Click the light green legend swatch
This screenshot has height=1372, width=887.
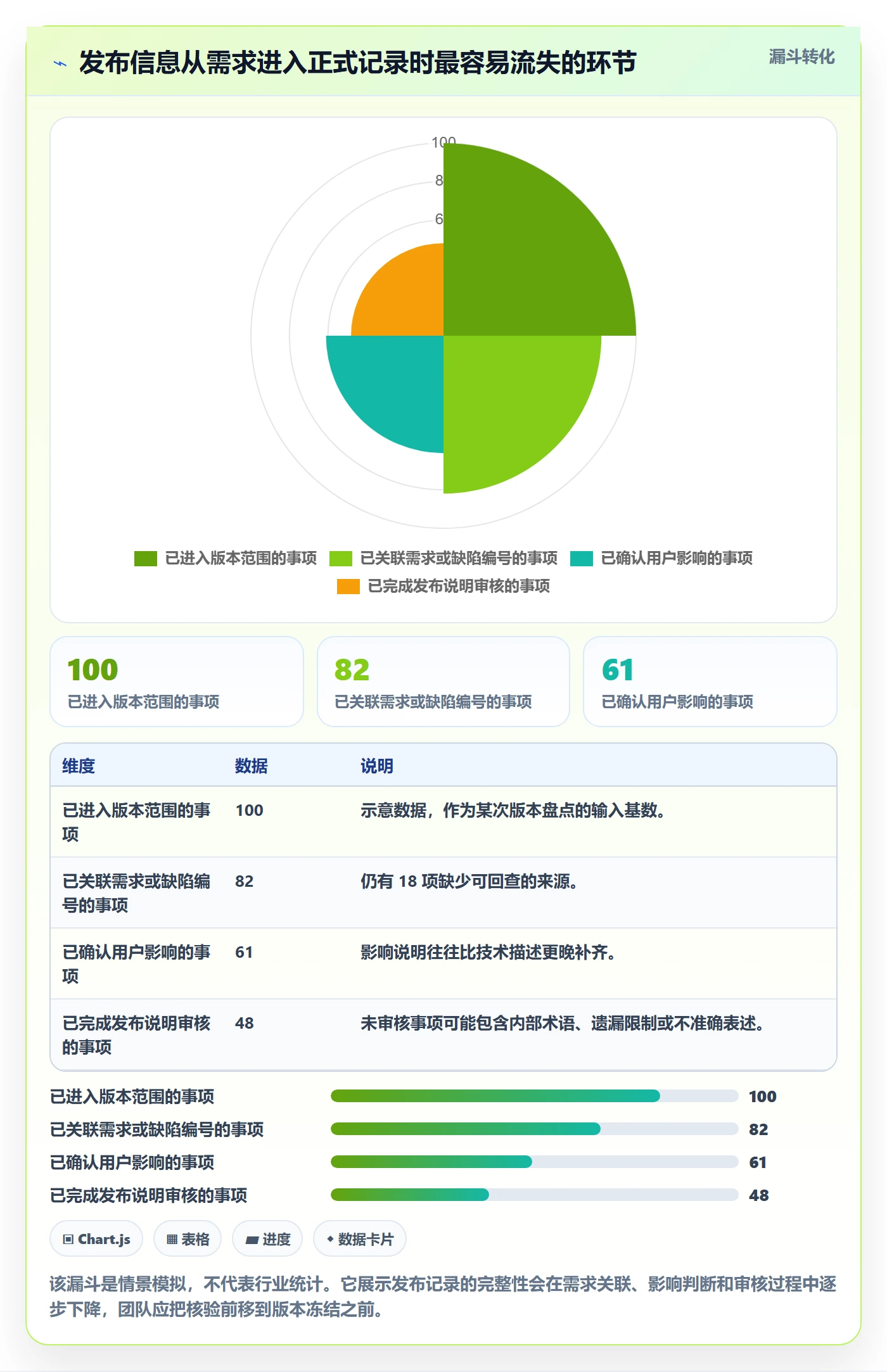click(341, 559)
